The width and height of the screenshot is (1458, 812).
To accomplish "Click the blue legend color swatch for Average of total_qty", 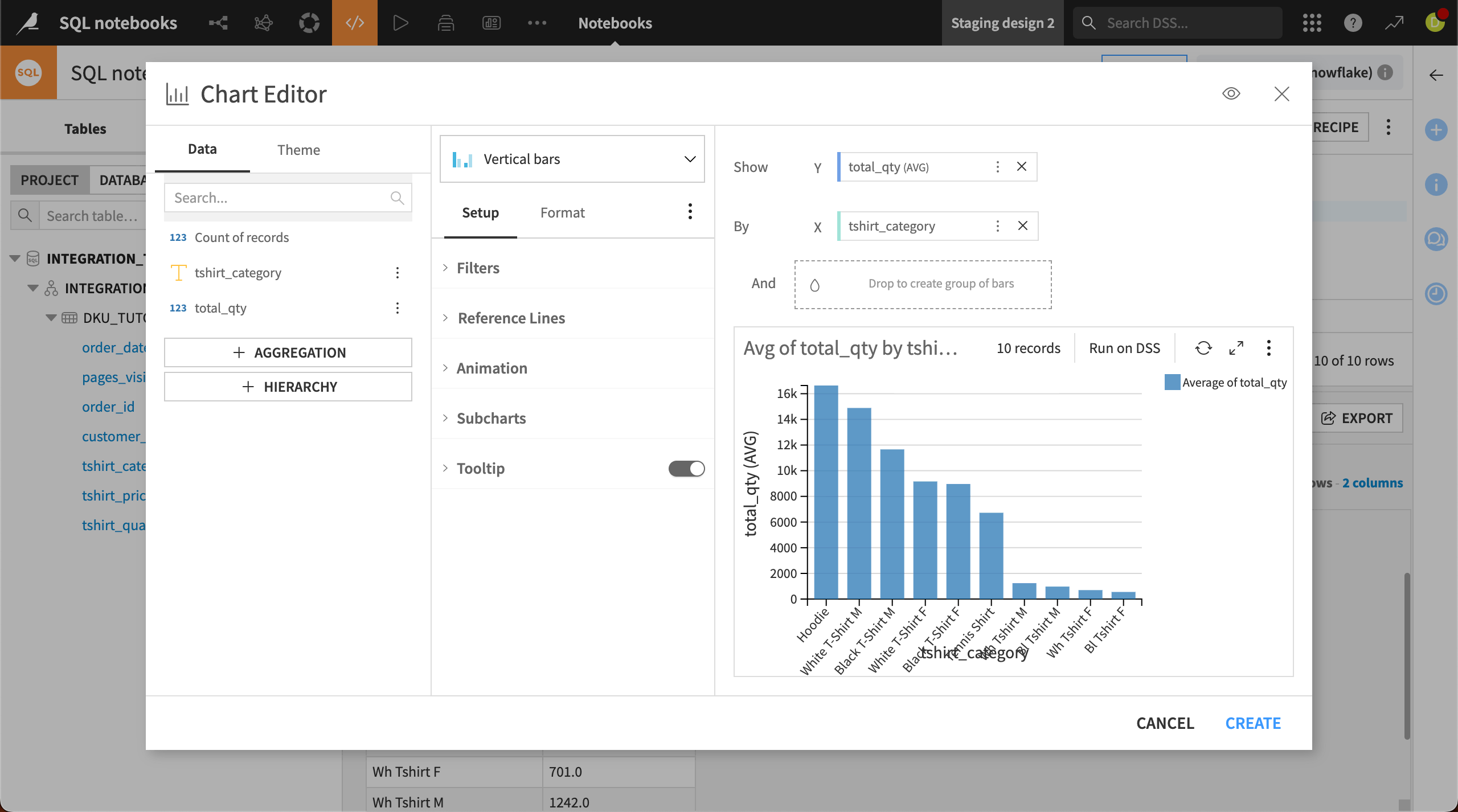I will [1172, 382].
